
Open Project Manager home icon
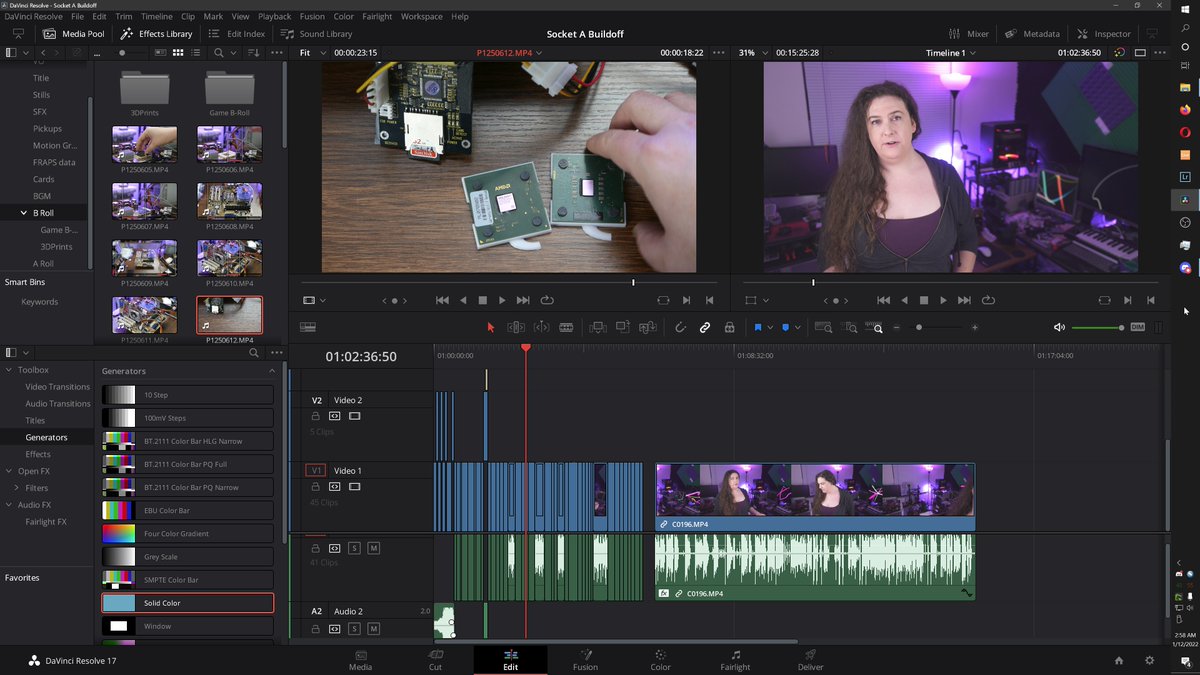pos(1119,661)
